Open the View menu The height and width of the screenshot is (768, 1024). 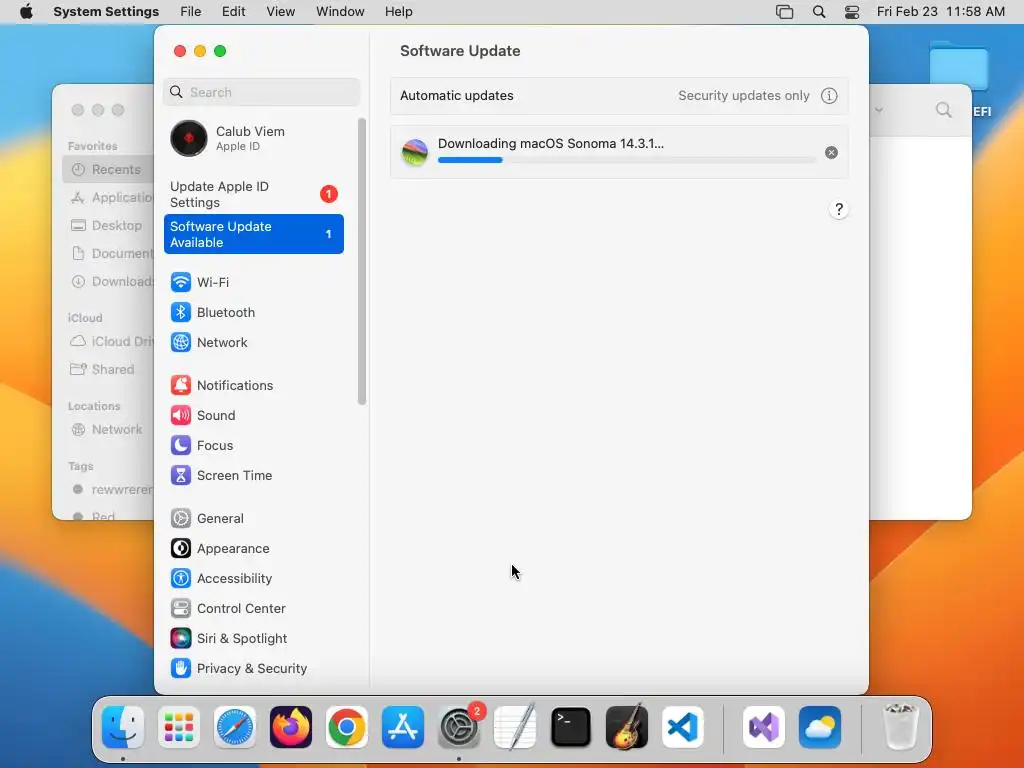coord(280,12)
